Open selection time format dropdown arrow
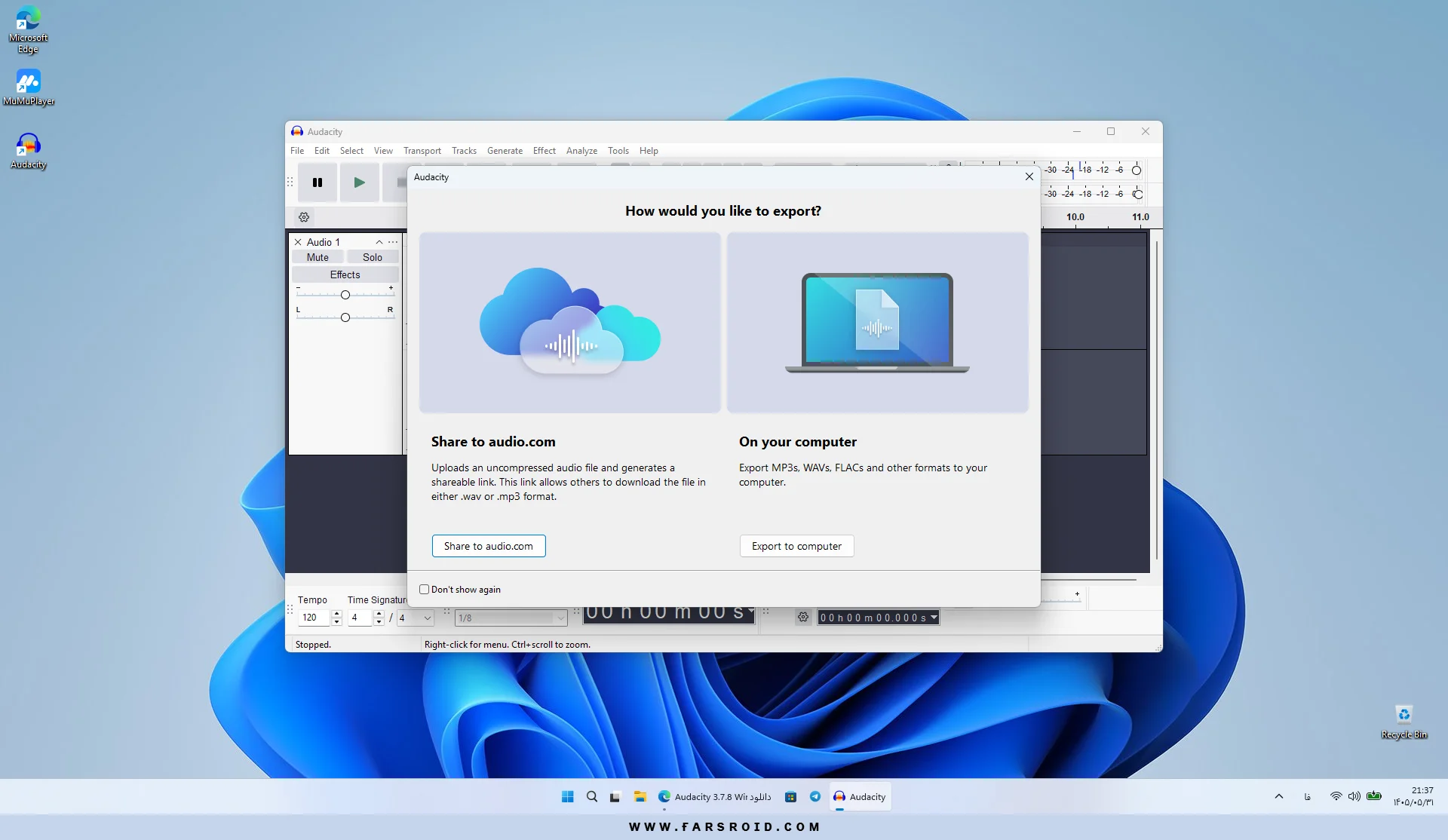This screenshot has height=840, width=1448. pos(934,618)
